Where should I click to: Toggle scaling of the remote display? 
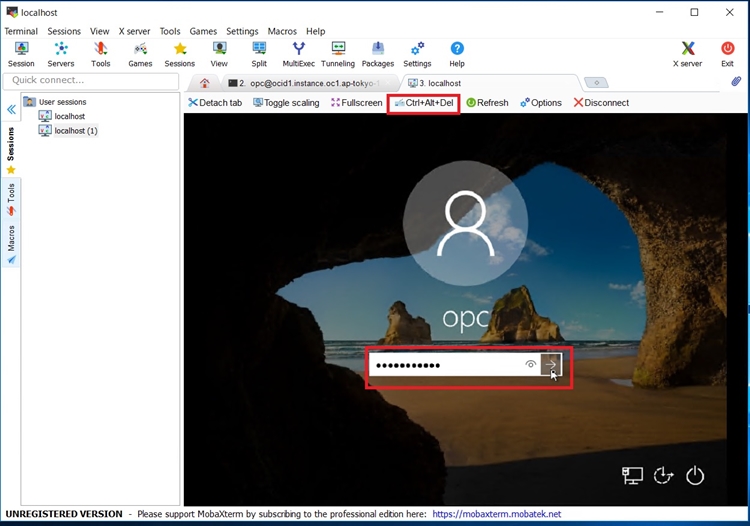(x=286, y=103)
